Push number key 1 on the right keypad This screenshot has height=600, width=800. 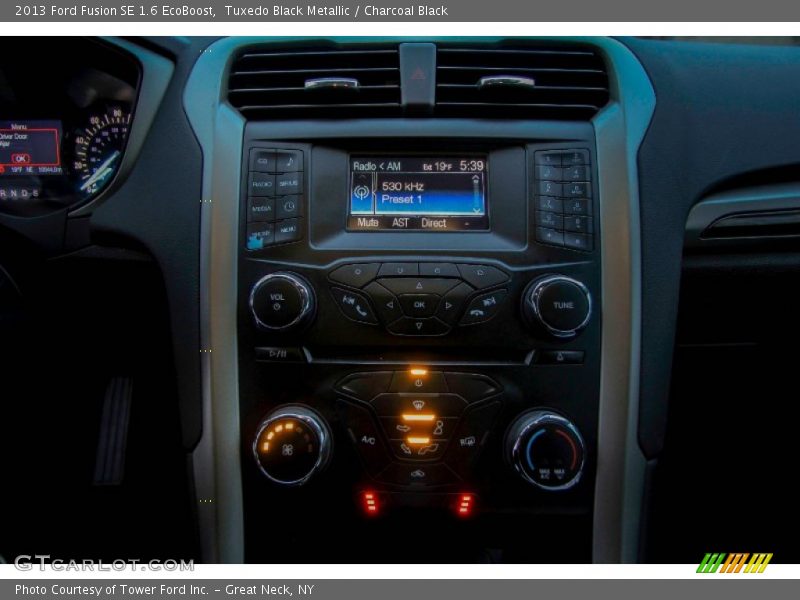coord(548,159)
